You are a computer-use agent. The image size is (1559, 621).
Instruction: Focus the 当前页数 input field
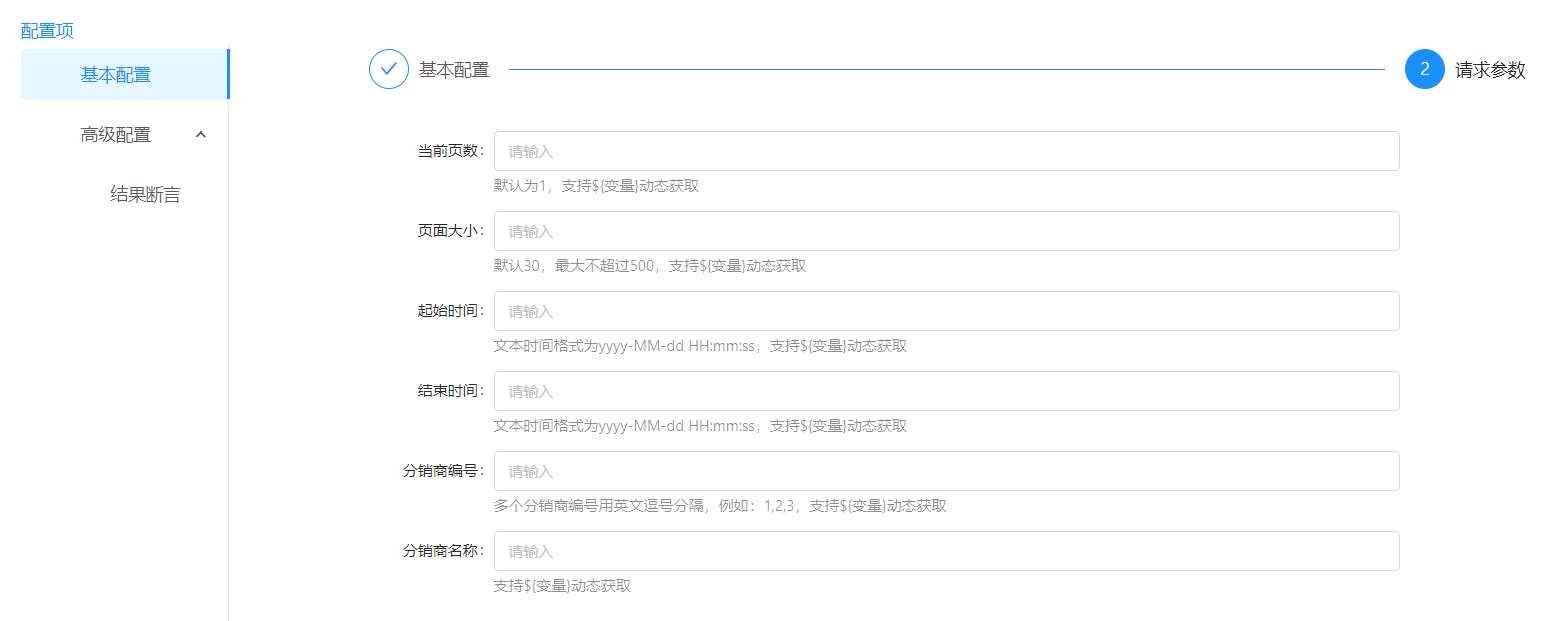(x=946, y=151)
